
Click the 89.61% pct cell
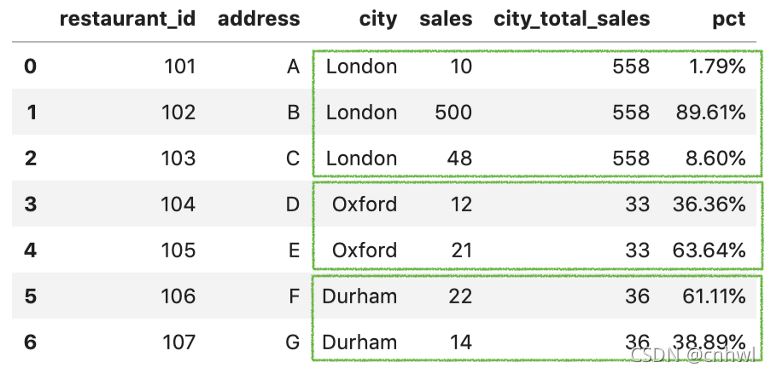(711, 112)
